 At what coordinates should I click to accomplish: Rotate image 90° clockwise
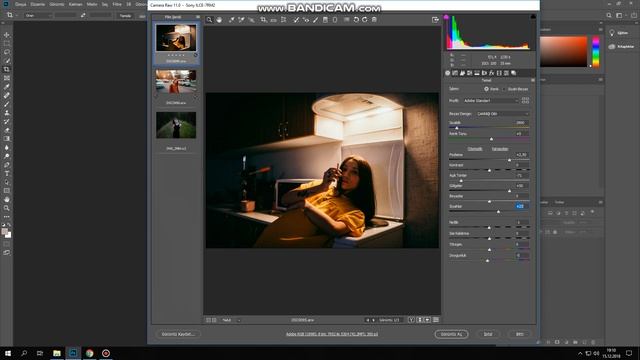click(x=364, y=20)
